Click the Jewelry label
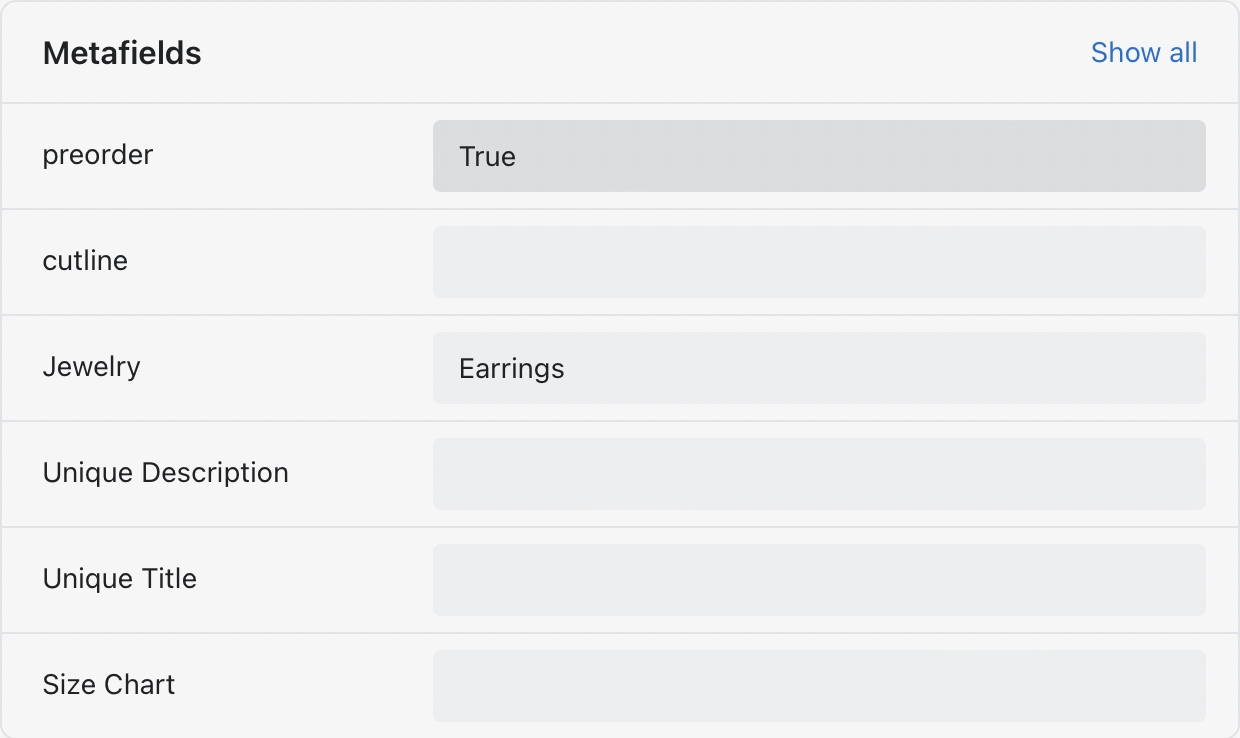 pos(91,366)
